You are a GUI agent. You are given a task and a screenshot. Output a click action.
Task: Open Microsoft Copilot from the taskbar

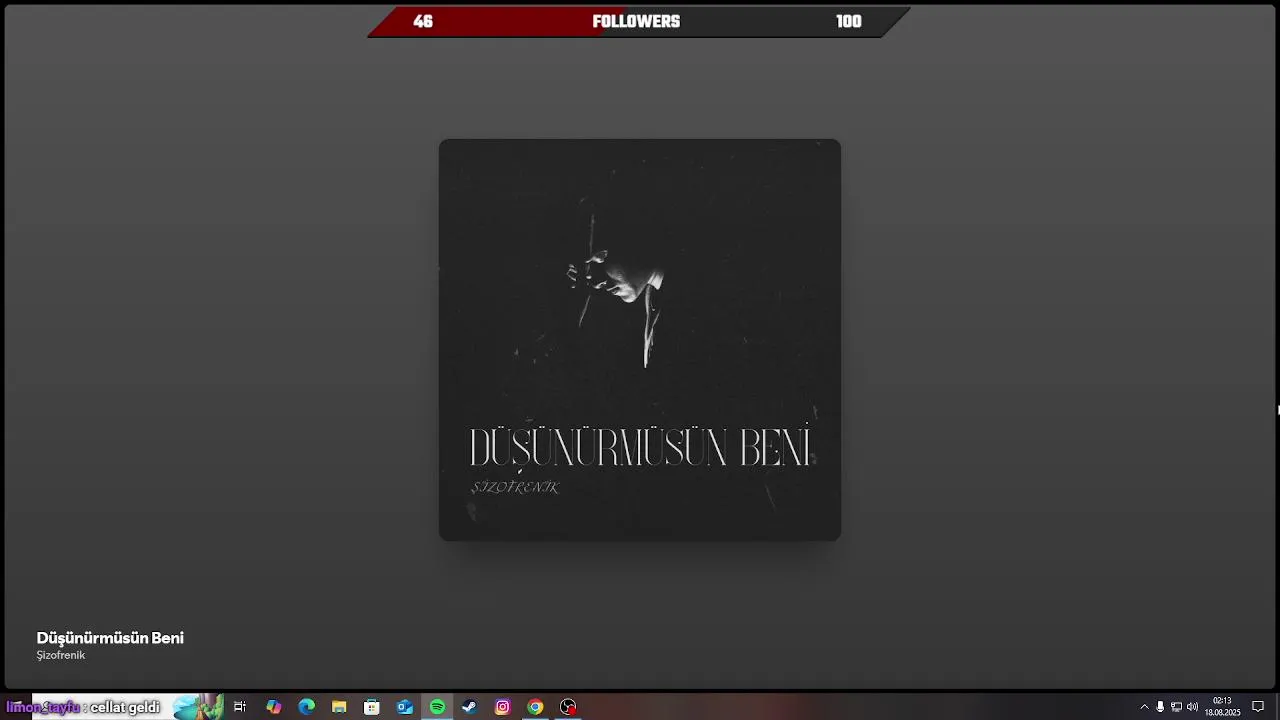273,707
